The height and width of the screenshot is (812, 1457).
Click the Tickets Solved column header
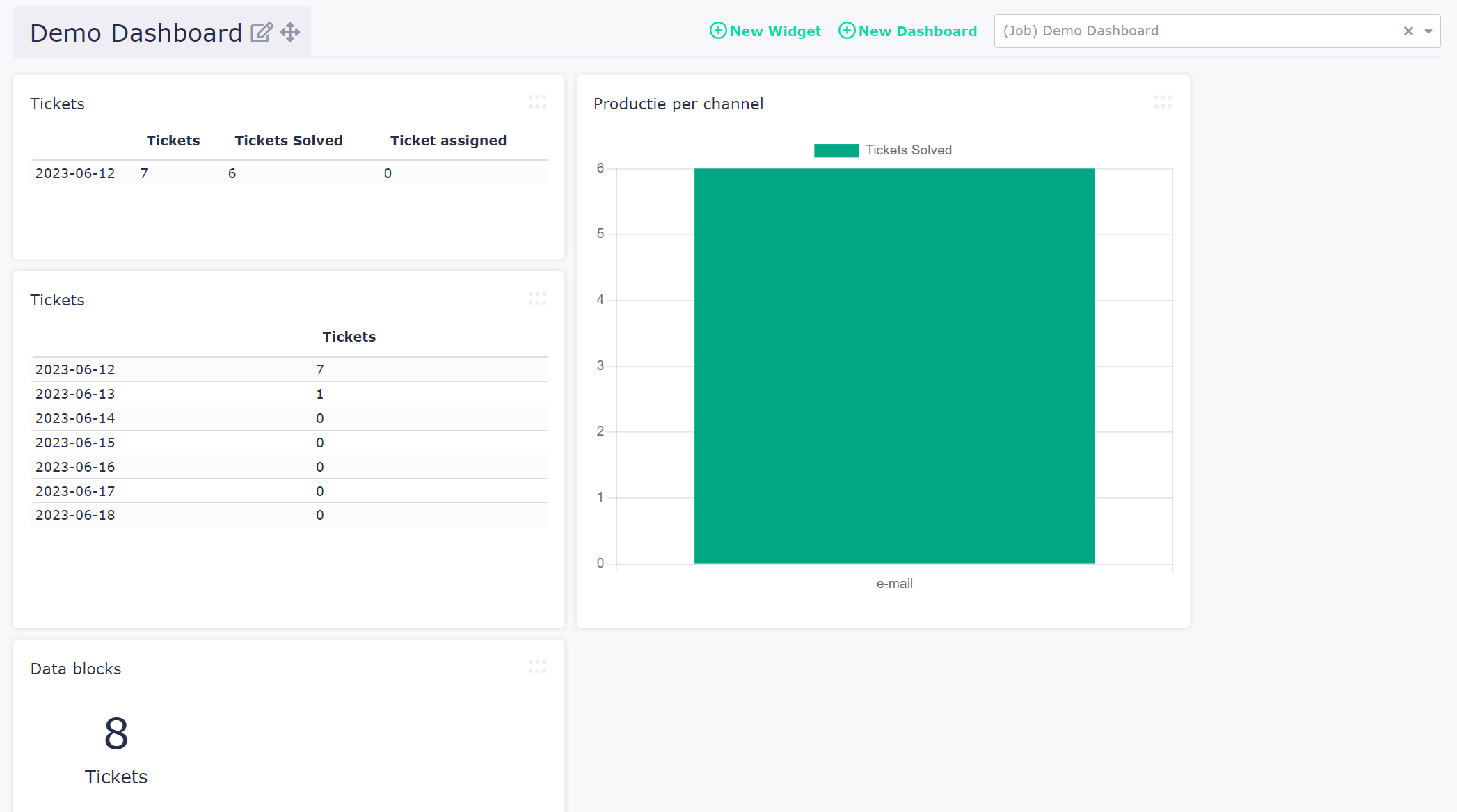coord(289,141)
